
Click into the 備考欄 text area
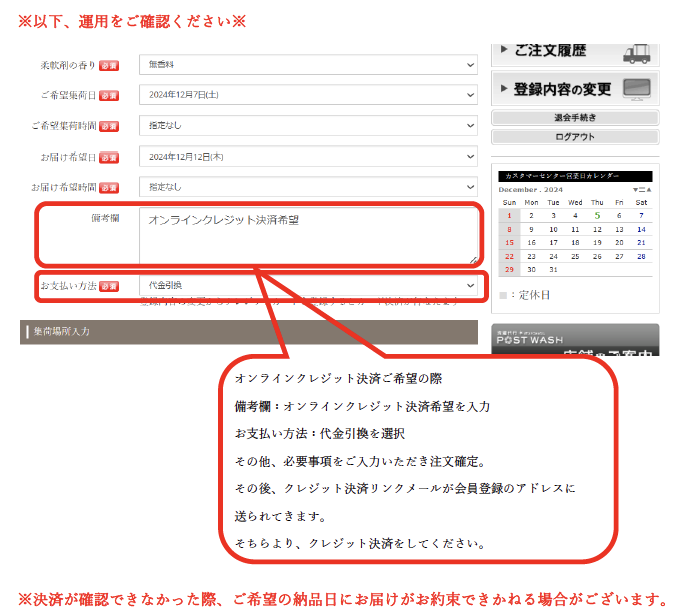(308, 235)
